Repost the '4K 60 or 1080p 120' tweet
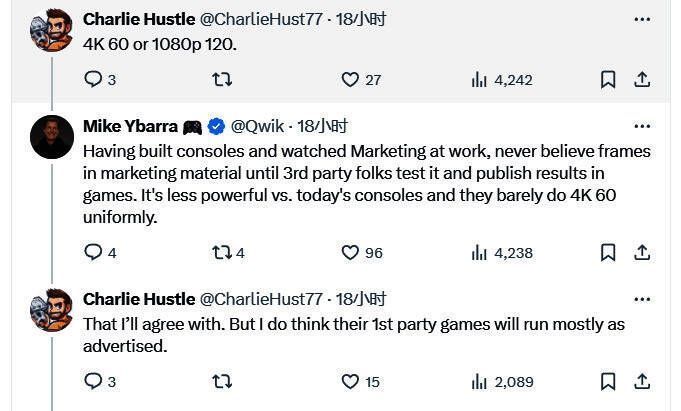 pos(223,79)
